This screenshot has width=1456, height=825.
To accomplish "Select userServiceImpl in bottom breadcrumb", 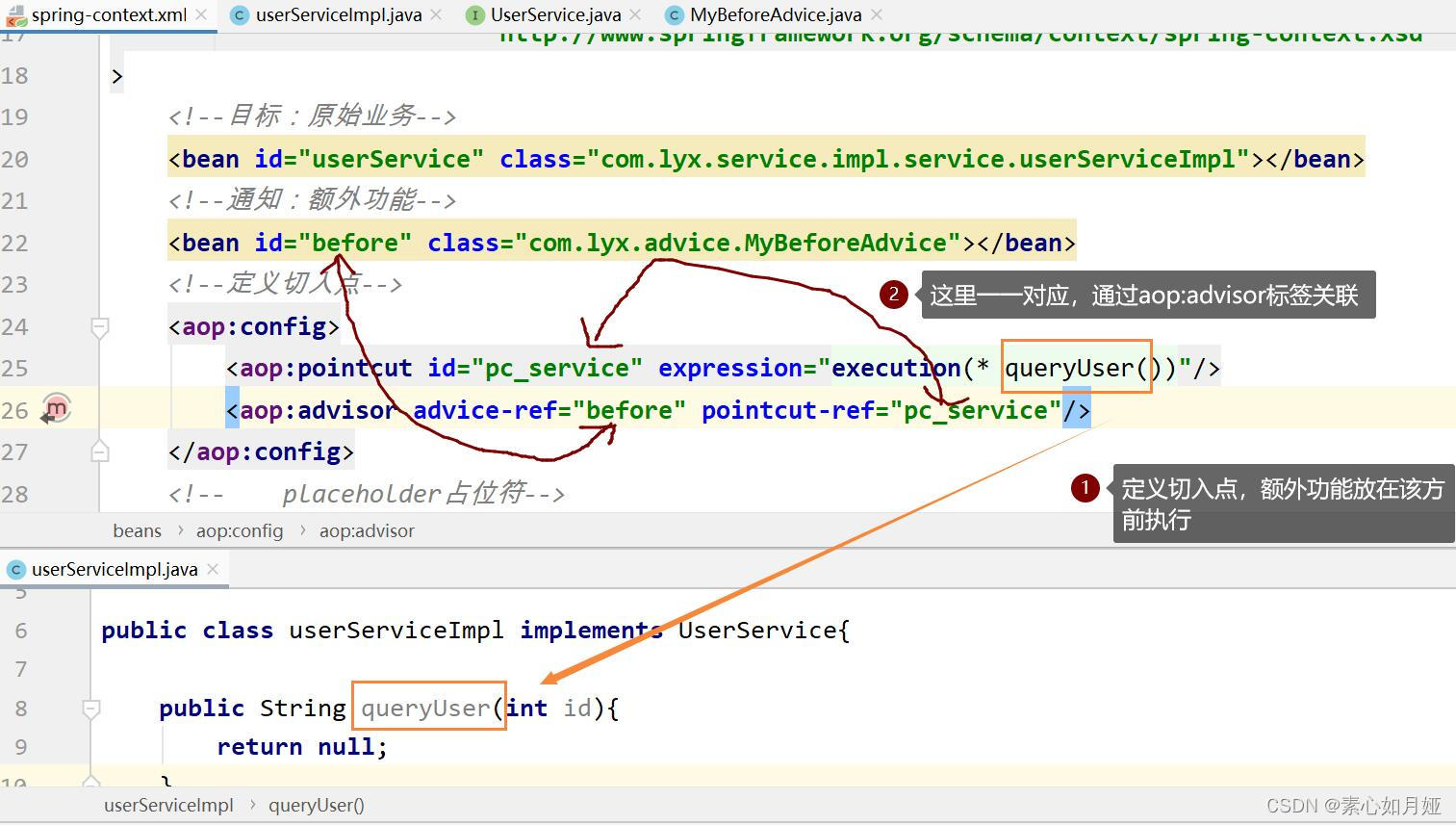I will 168,805.
